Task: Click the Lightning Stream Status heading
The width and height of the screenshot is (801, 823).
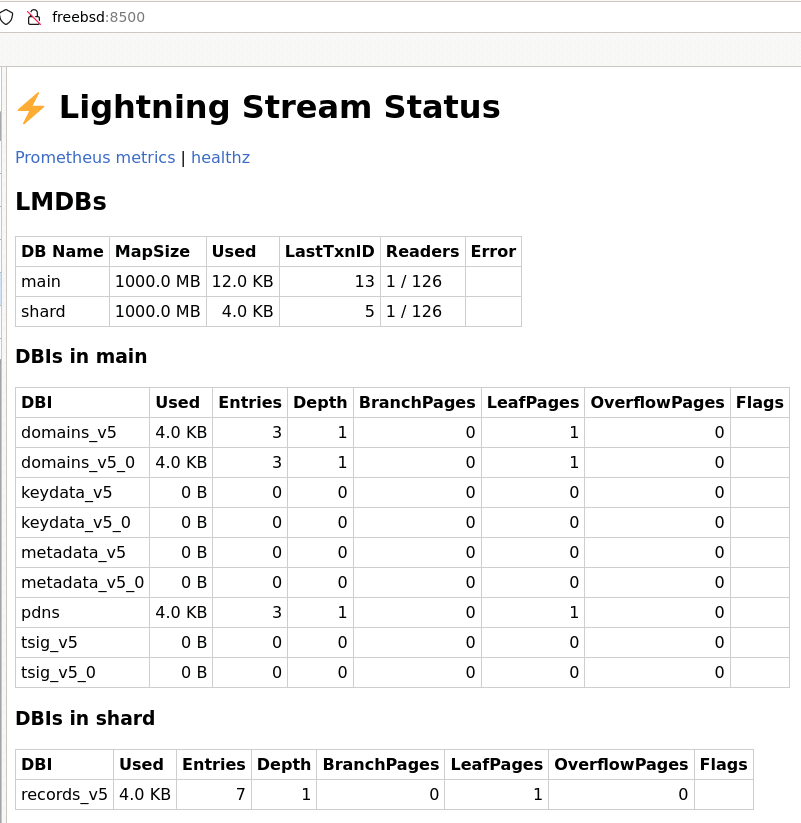Action: (x=279, y=108)
